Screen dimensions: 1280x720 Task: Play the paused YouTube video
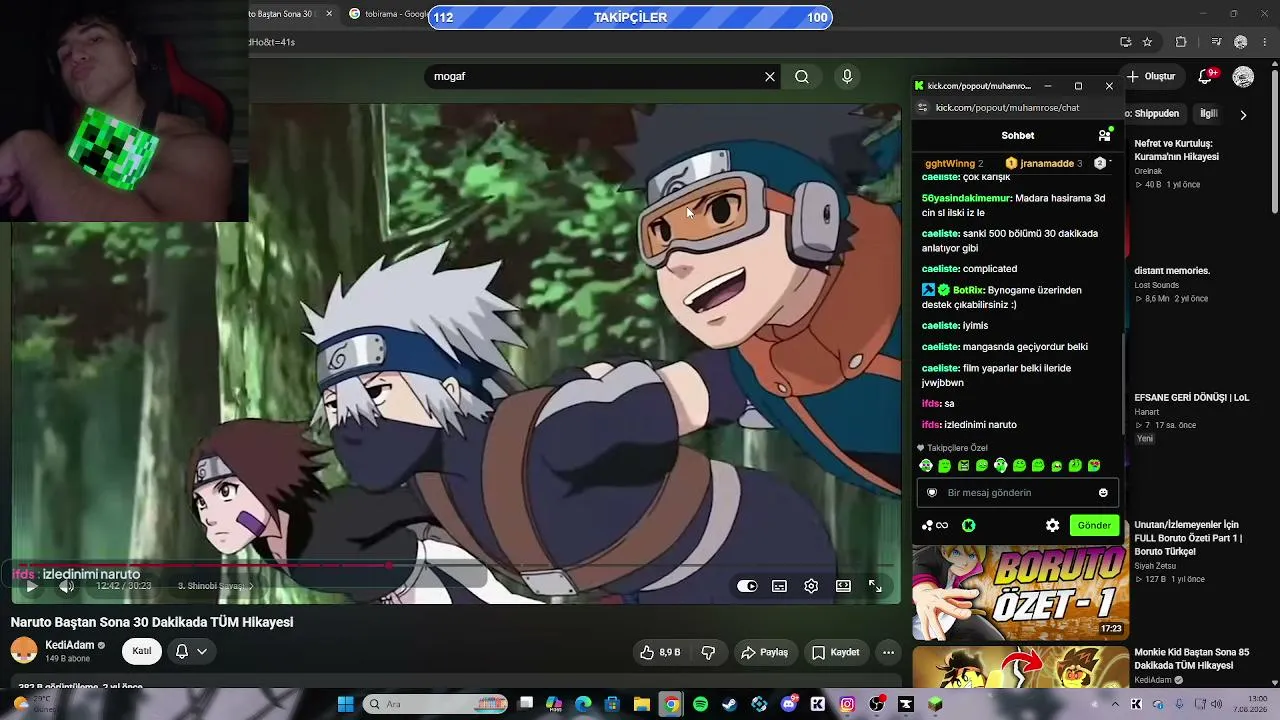pyautogui.click(x=31, y=586)
